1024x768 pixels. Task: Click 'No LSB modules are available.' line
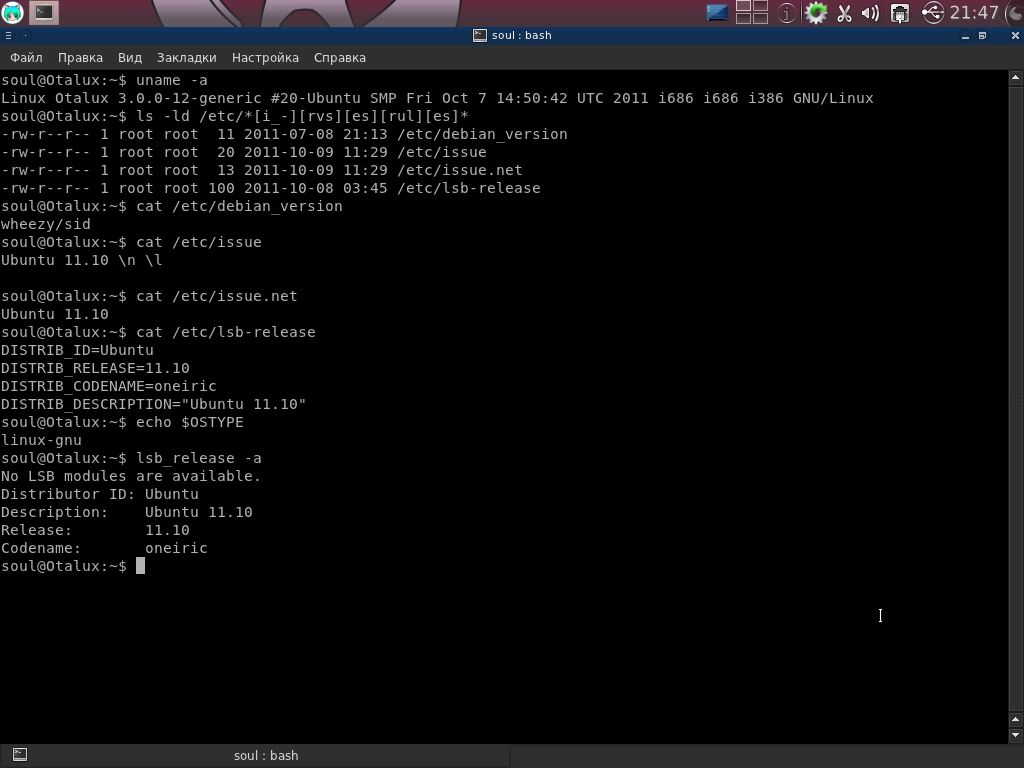click(131, 476)
